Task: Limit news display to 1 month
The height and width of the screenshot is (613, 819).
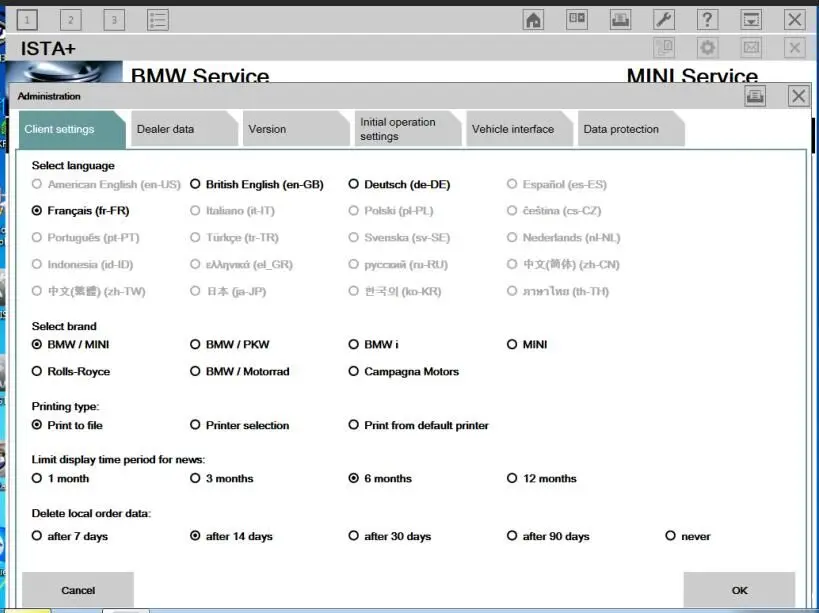Action: click(60, 478)
